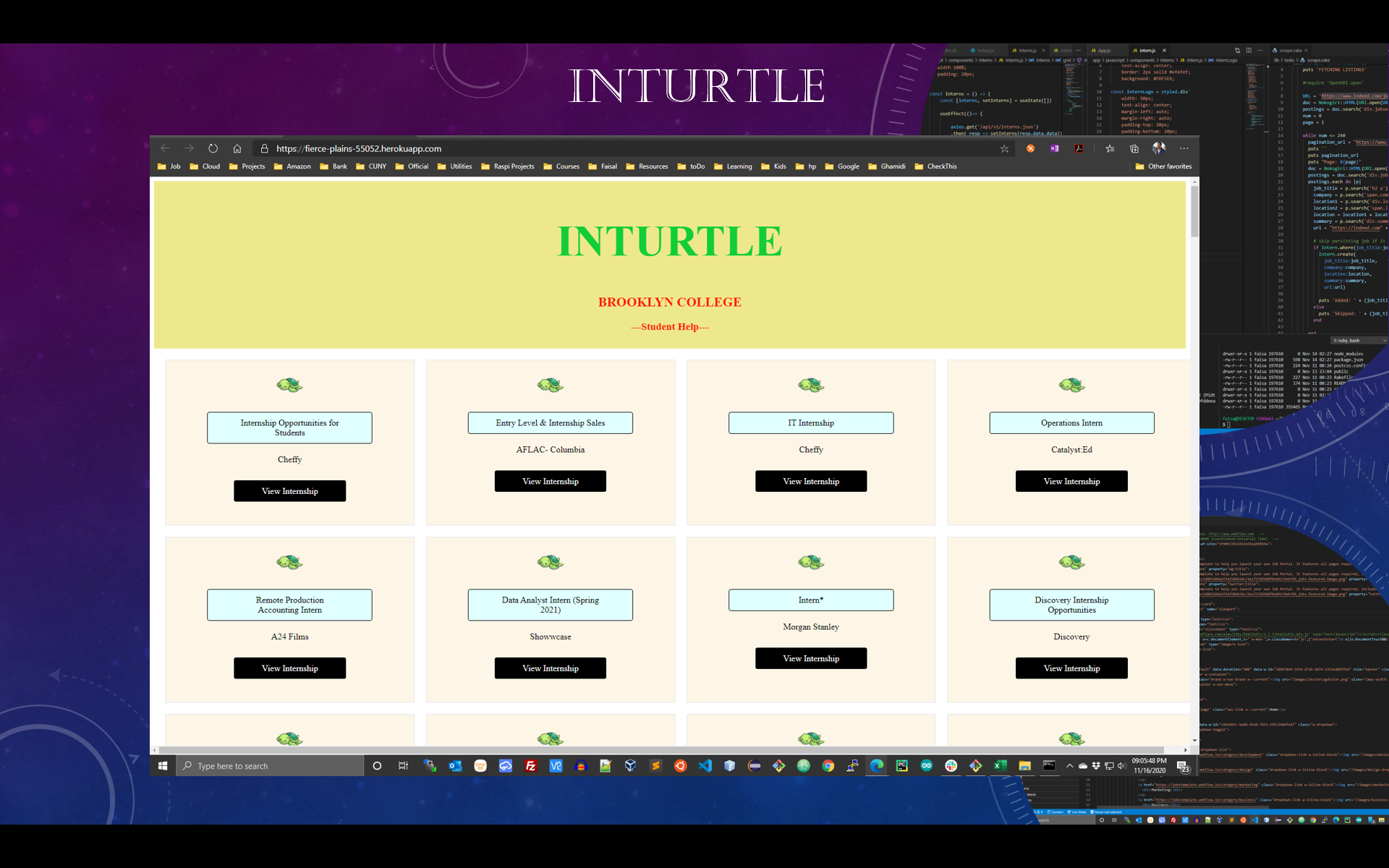Screen dimensions: 1389x868
Task: Launch FileZilla from the taskbar
Action: tap(530, 765)
